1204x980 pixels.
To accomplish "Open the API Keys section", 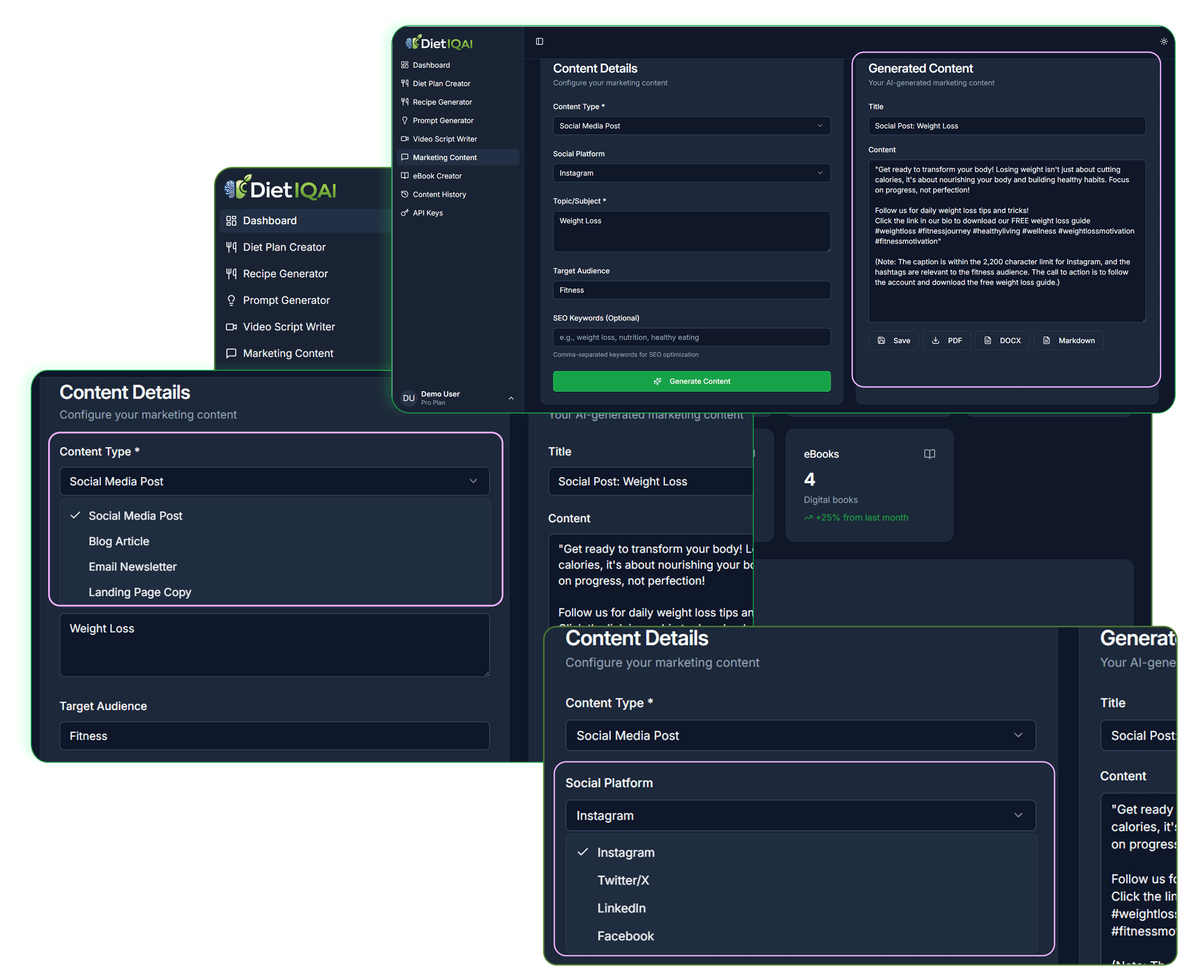I will pyautogui.click(x=427, y=213).
